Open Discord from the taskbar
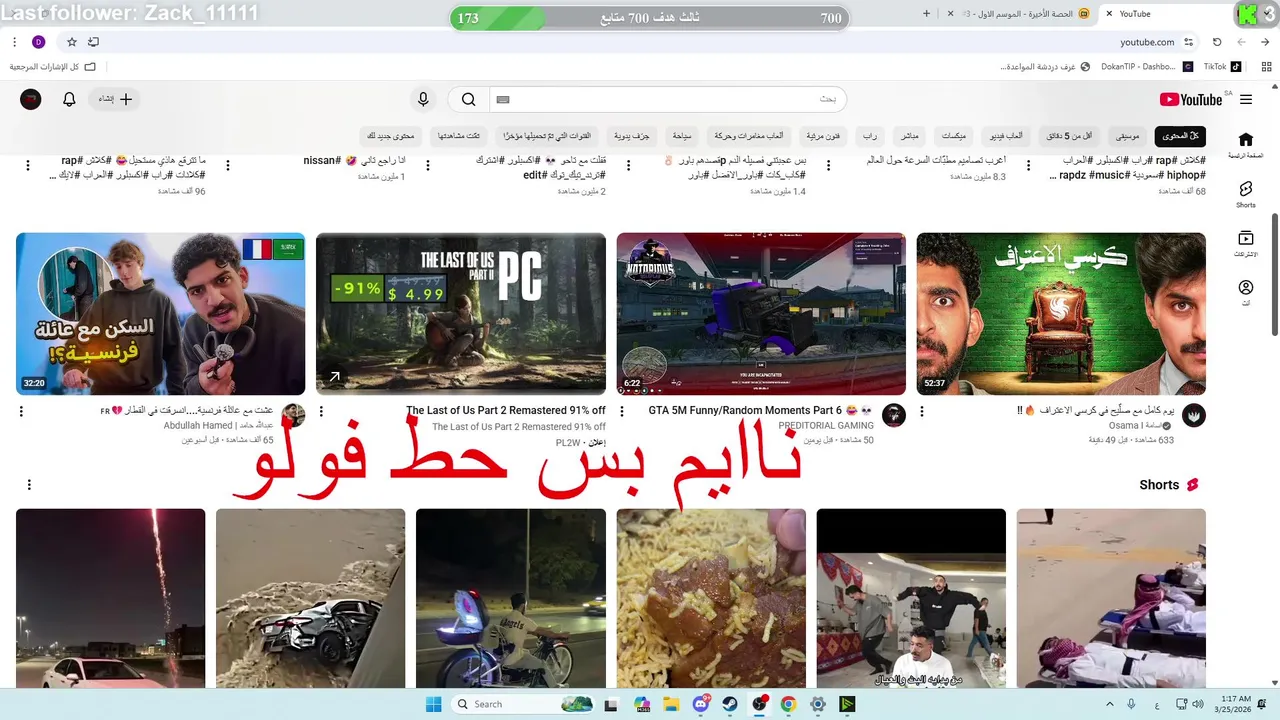The image size is (1280, 720). coord(701,704)
